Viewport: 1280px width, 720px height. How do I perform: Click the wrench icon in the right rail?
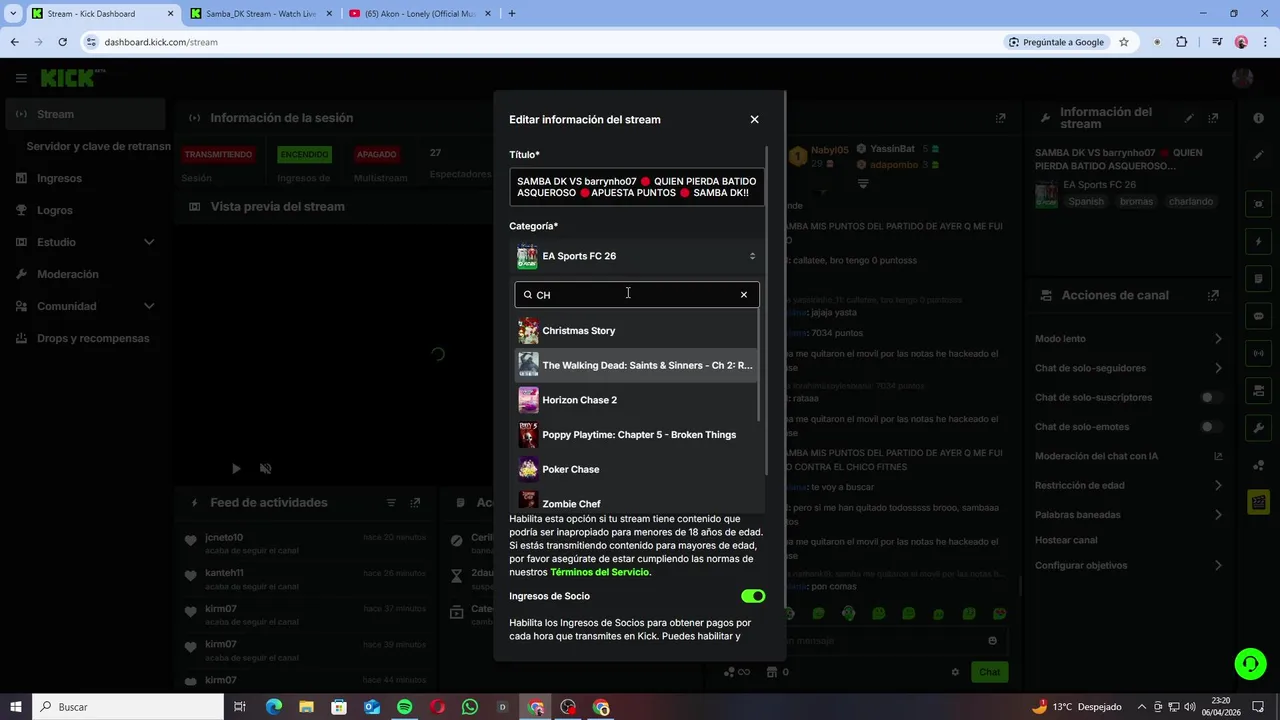(1259, 428)
